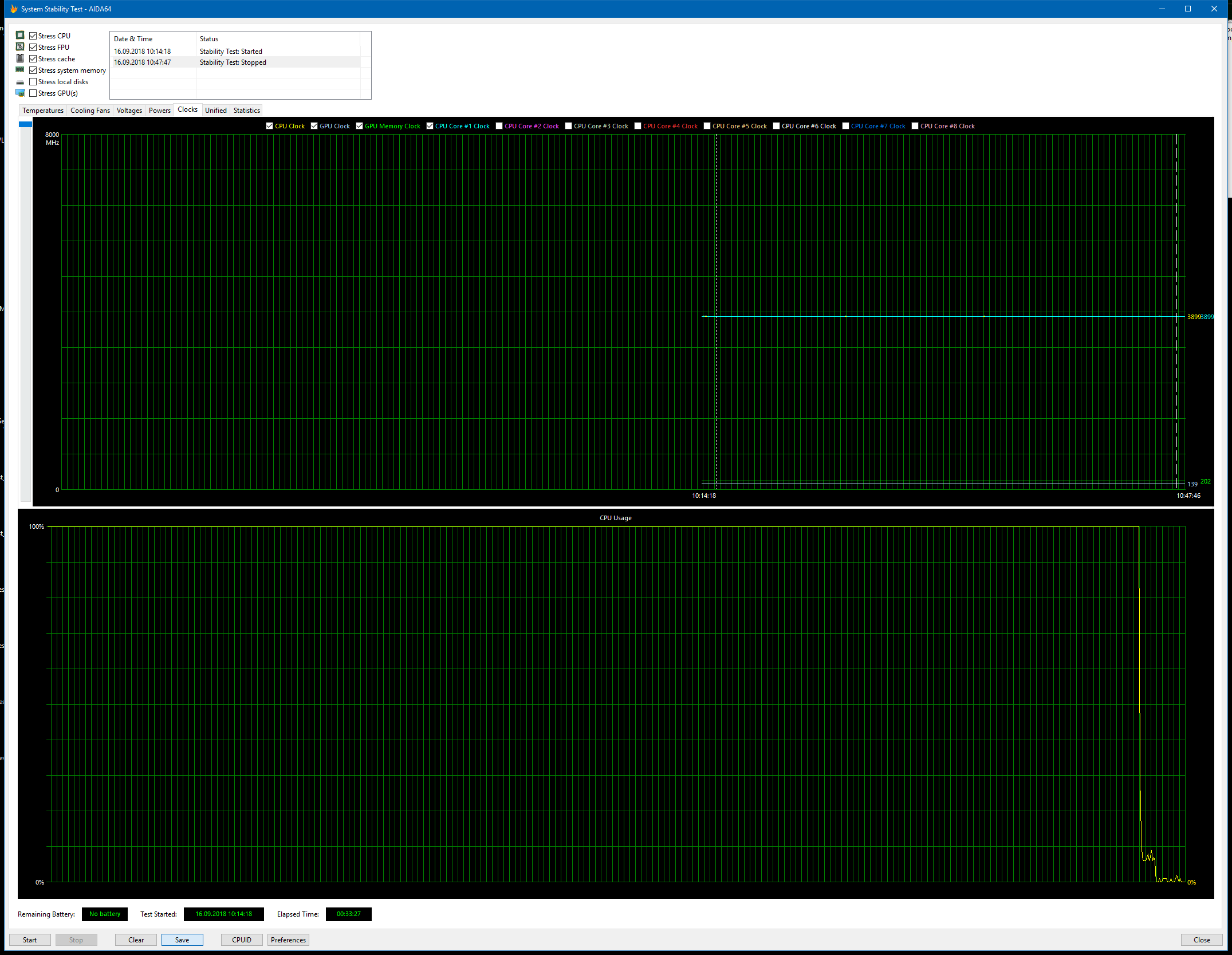Enable Stress local disks checkbox

point(33,82)
